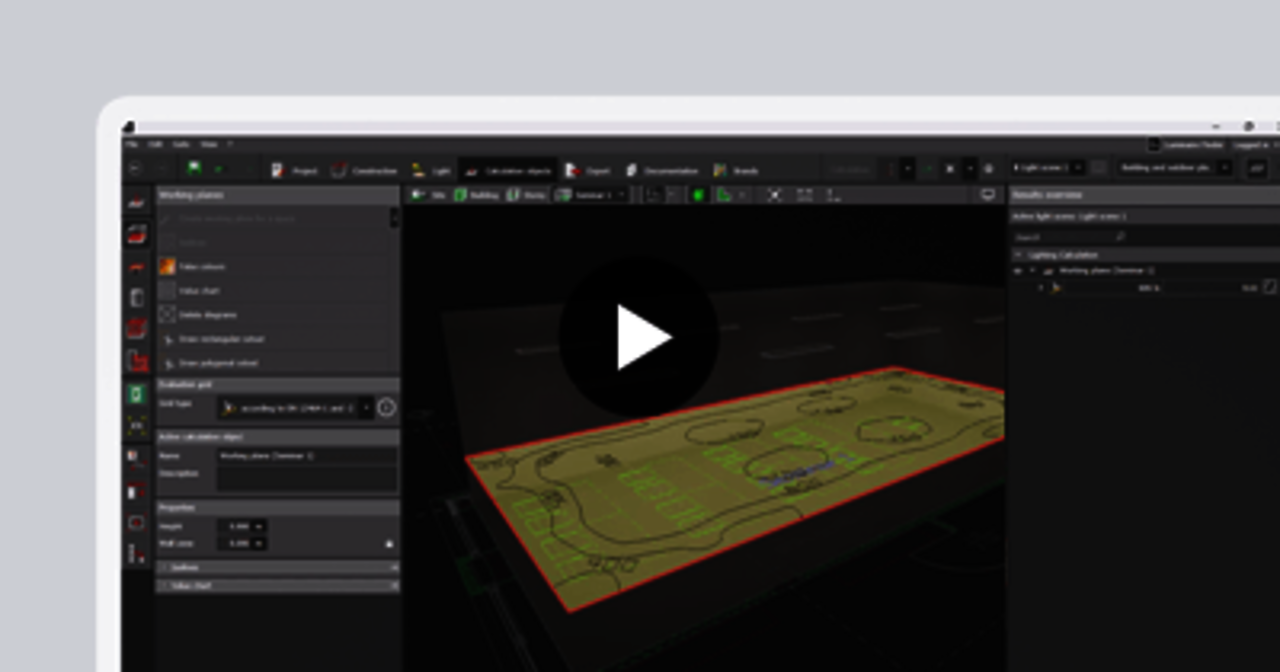Play the video with the center play button

639,337
